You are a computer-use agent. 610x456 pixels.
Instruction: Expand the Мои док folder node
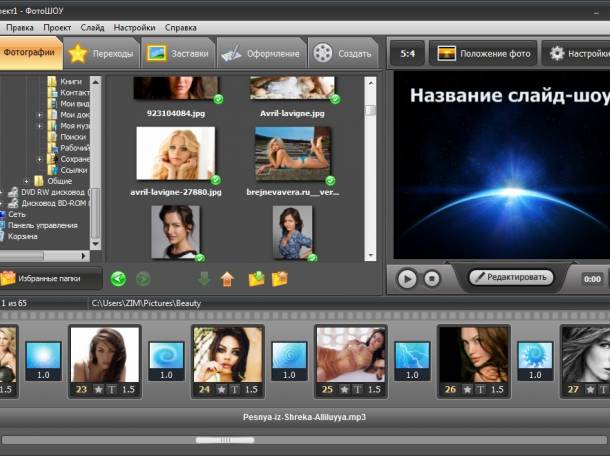39,115
